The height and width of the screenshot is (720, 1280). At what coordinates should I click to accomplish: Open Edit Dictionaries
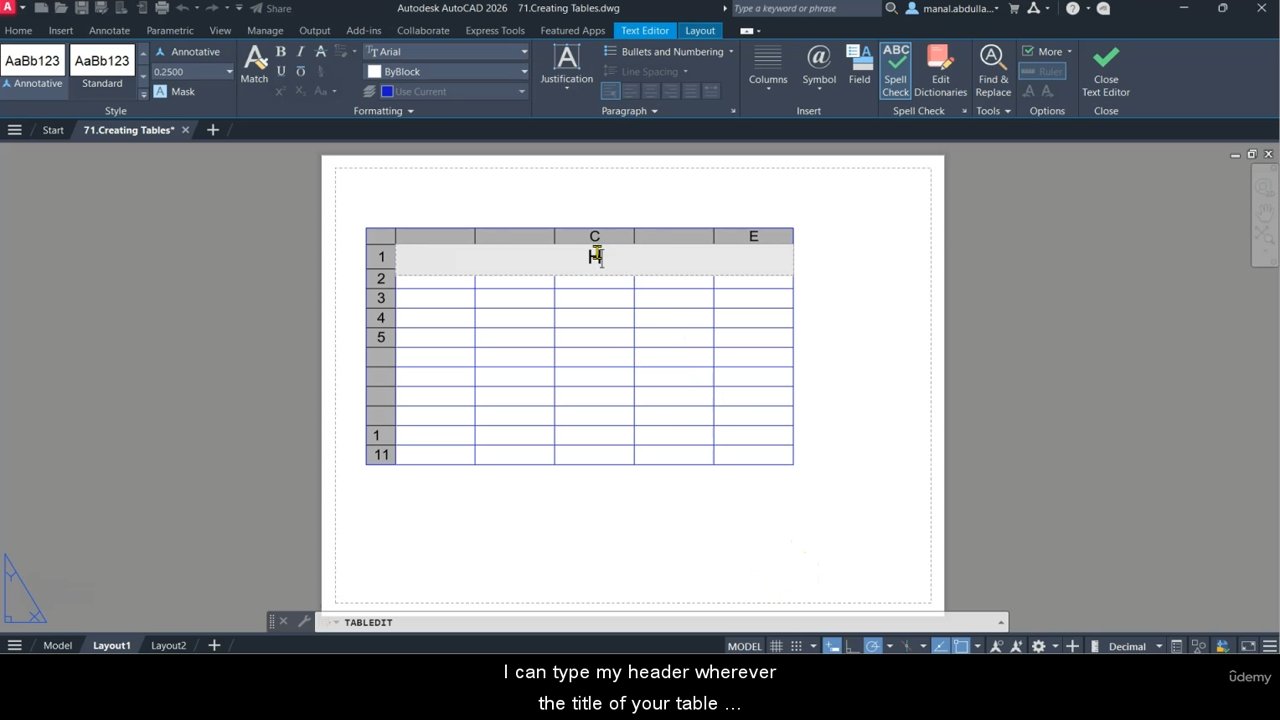[x=940, y=70]
